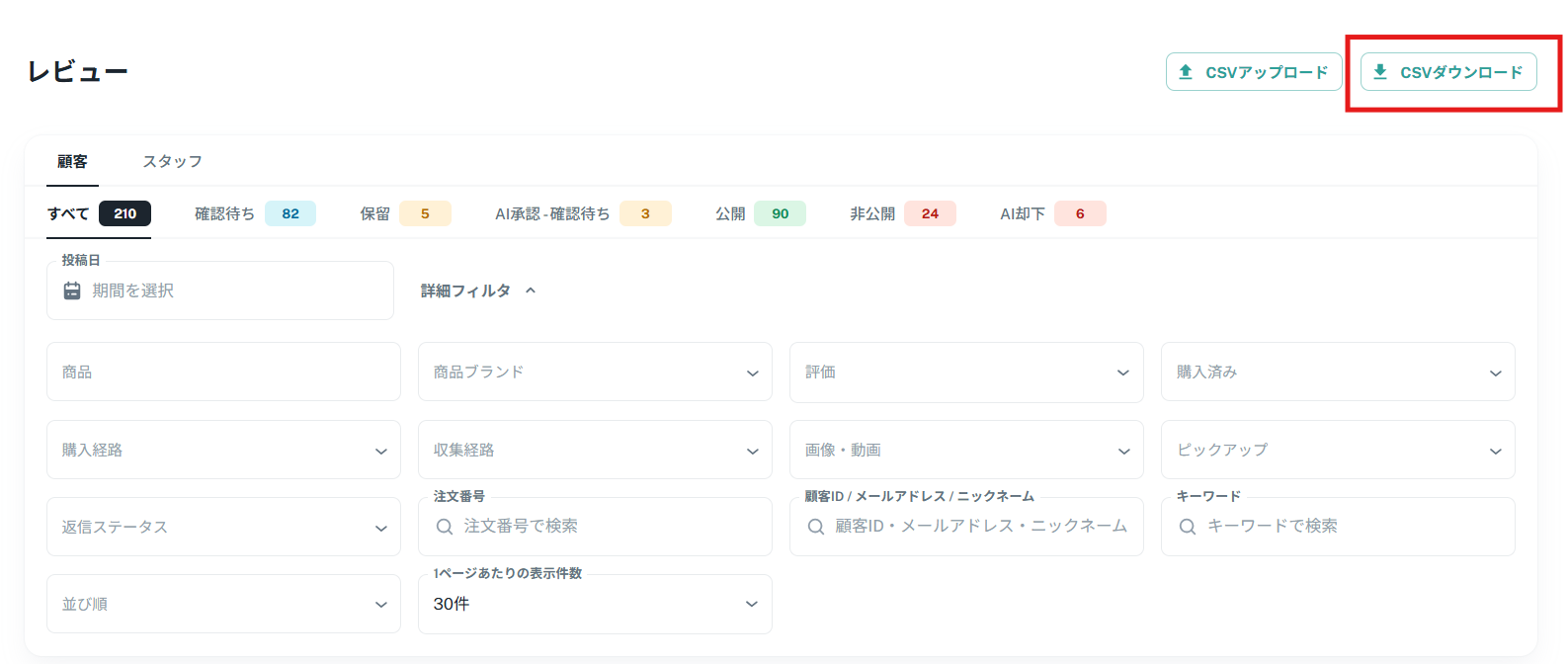Change the 30件 per-page dropdown
The image size is (1568, 664).
point(595,604)
